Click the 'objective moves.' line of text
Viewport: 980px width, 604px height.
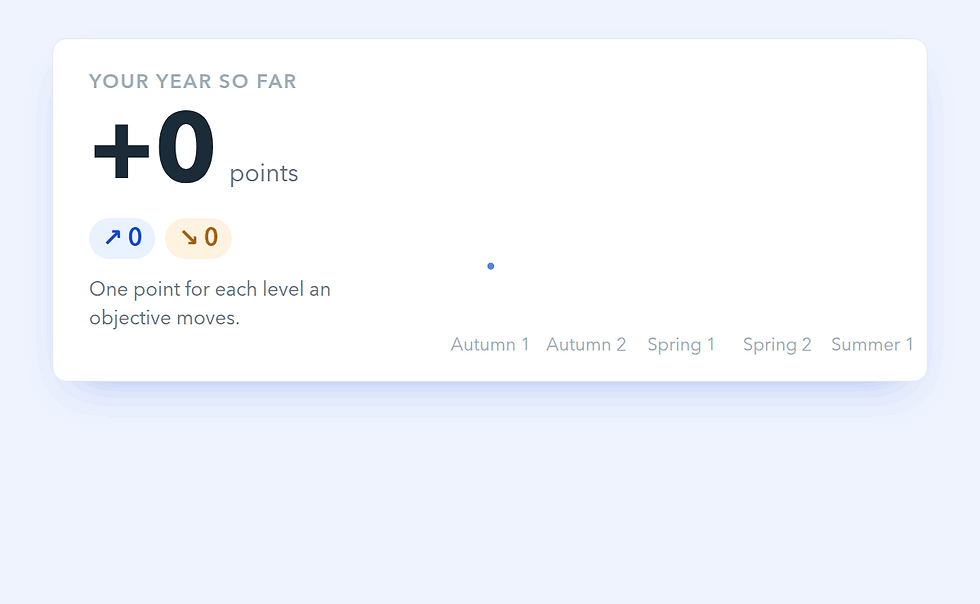pyautogui.click(x=164, y=318)
